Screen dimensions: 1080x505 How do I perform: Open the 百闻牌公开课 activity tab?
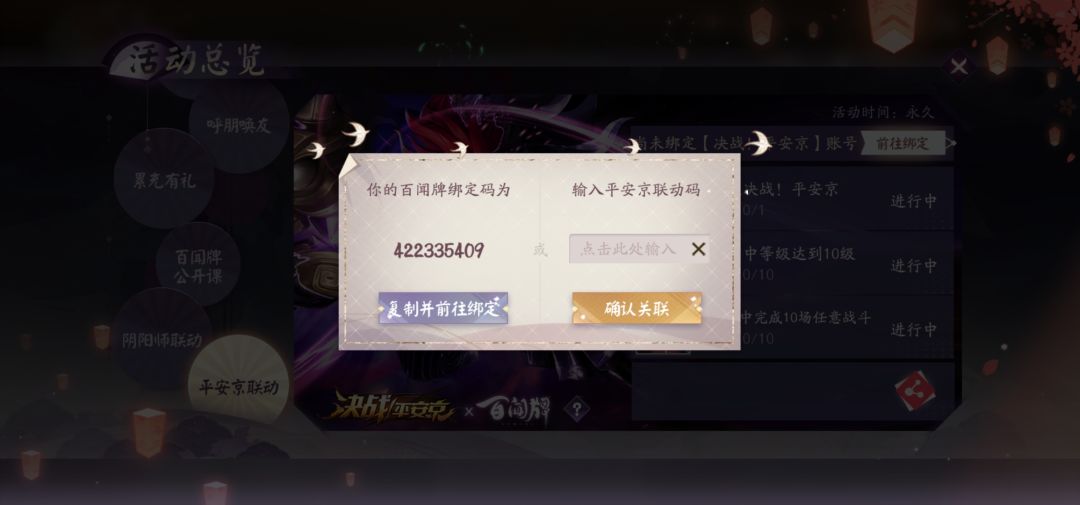pos(198,265)
